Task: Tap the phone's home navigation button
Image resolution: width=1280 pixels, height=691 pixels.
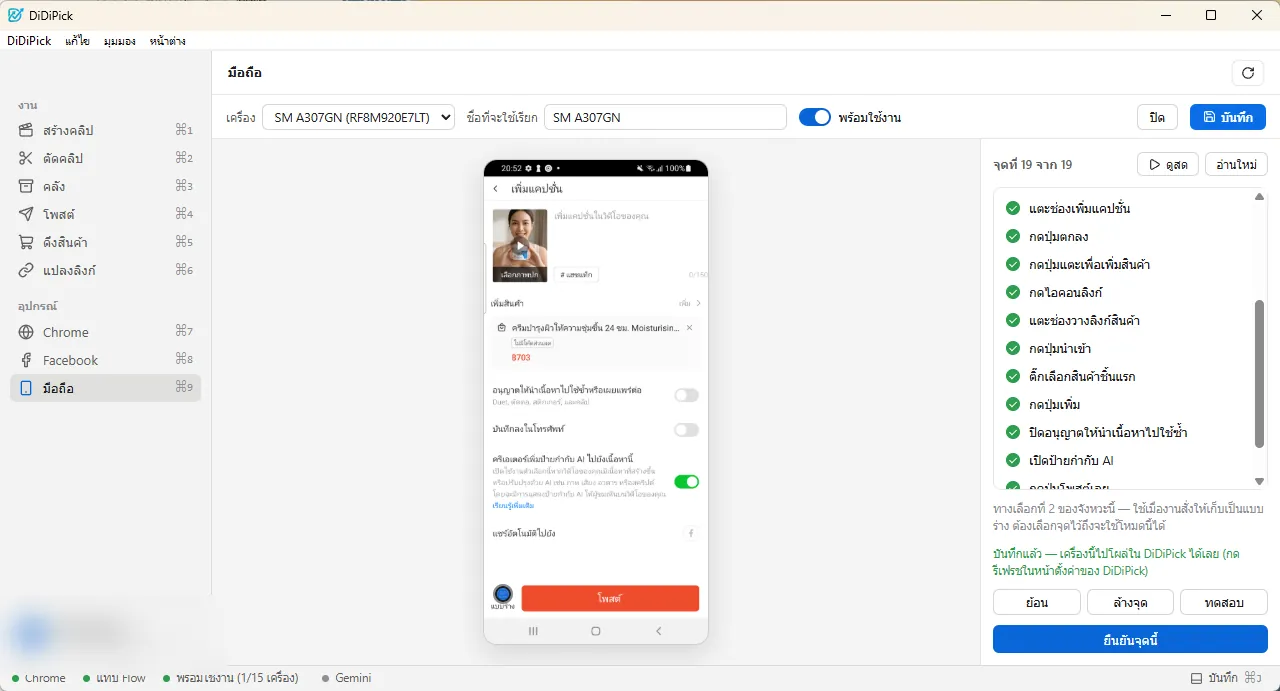Action: [596, 631]
